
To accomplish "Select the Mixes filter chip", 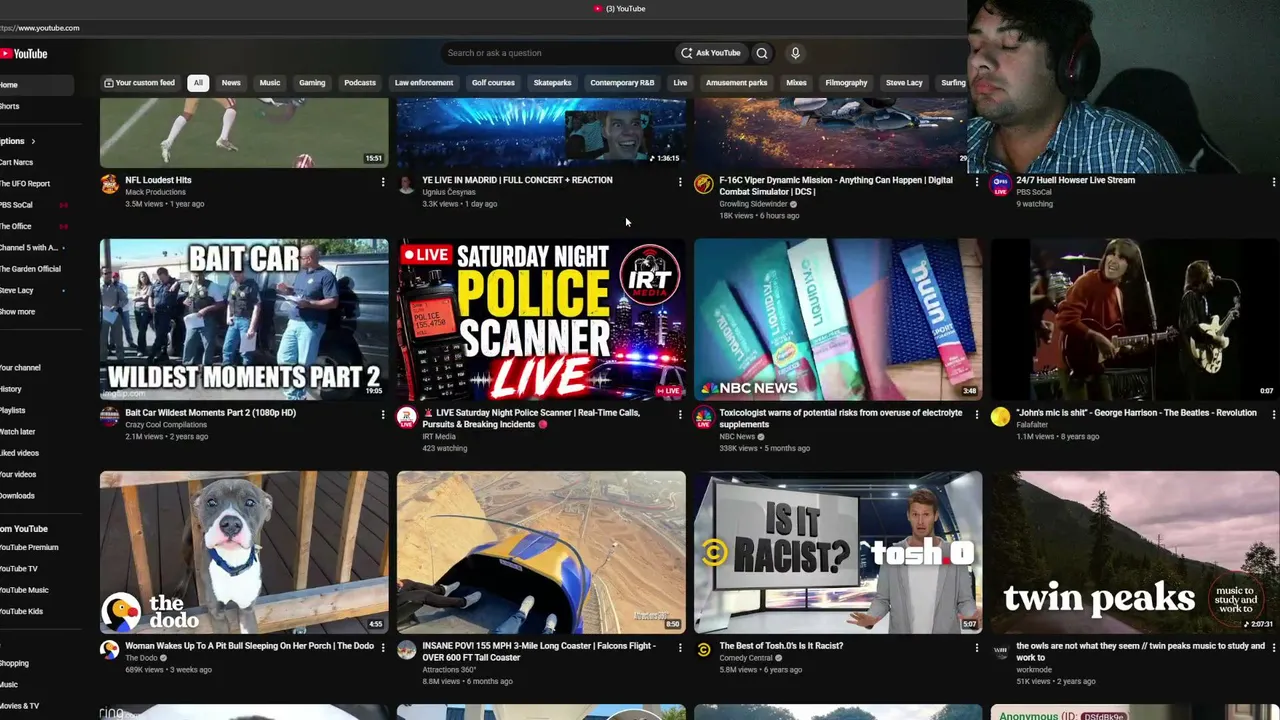I will pos(796,83).
